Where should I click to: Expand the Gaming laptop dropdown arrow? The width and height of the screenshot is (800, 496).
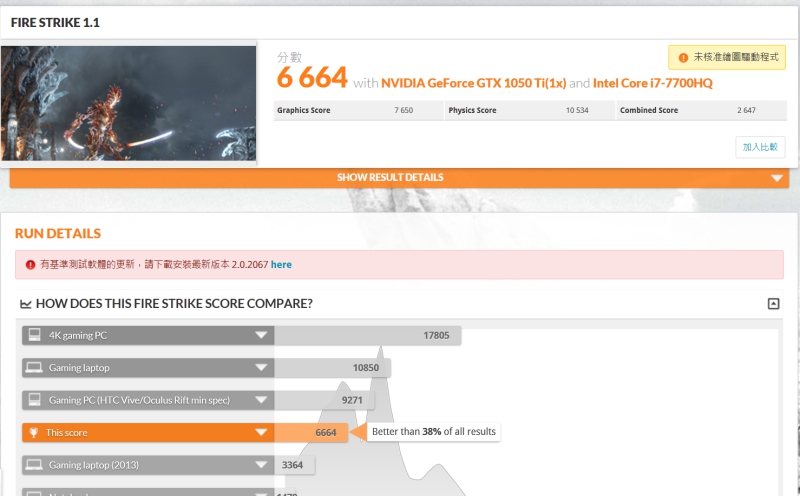click(x=261, y=367)
